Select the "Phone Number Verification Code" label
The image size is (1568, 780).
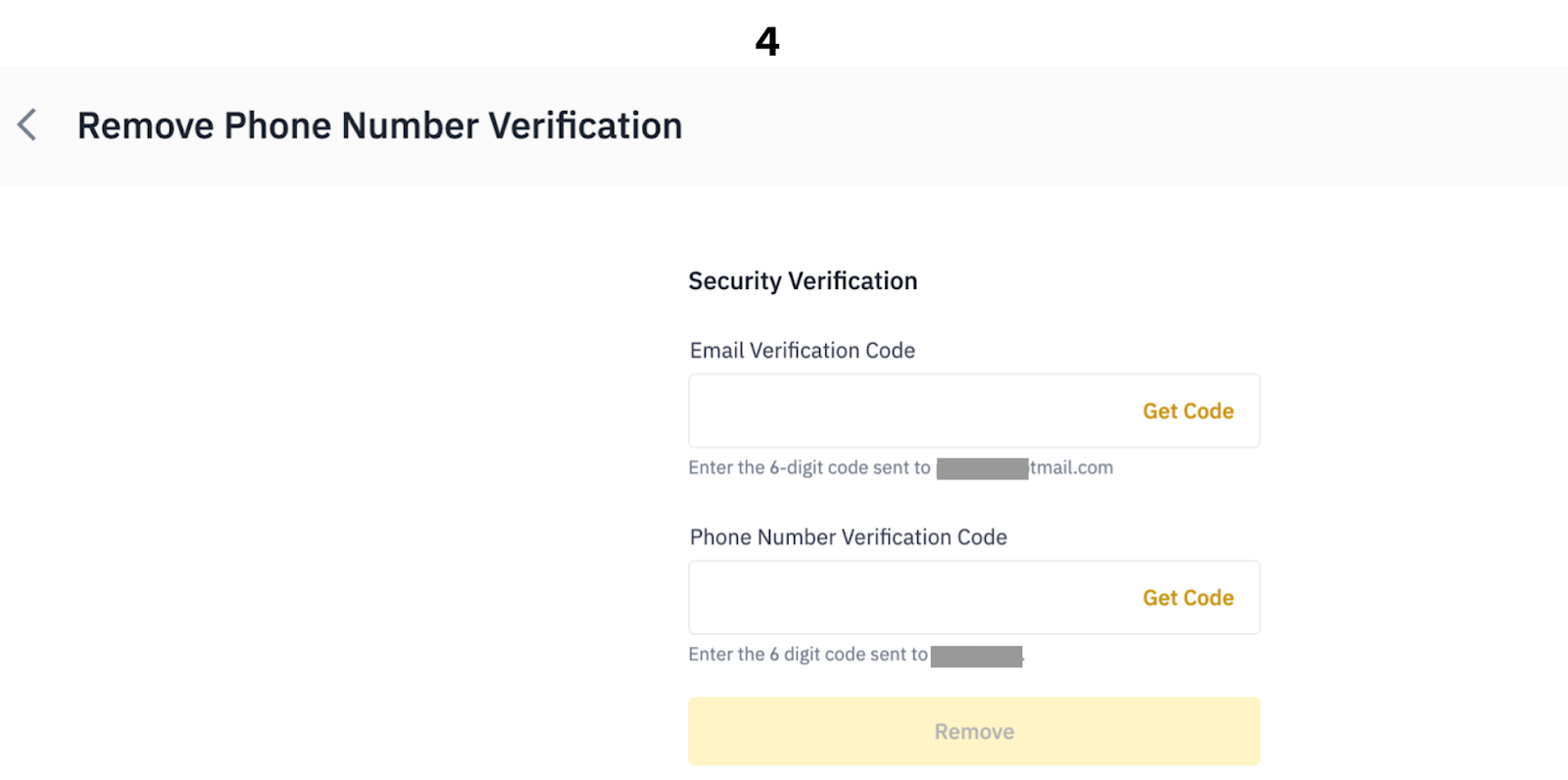[x=848, y=537]
